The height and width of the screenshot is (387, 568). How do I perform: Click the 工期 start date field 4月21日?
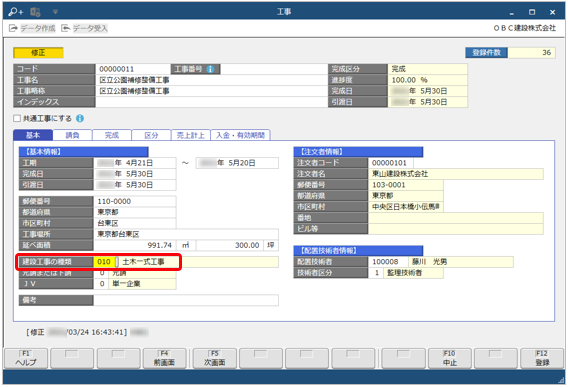(135, 163)
